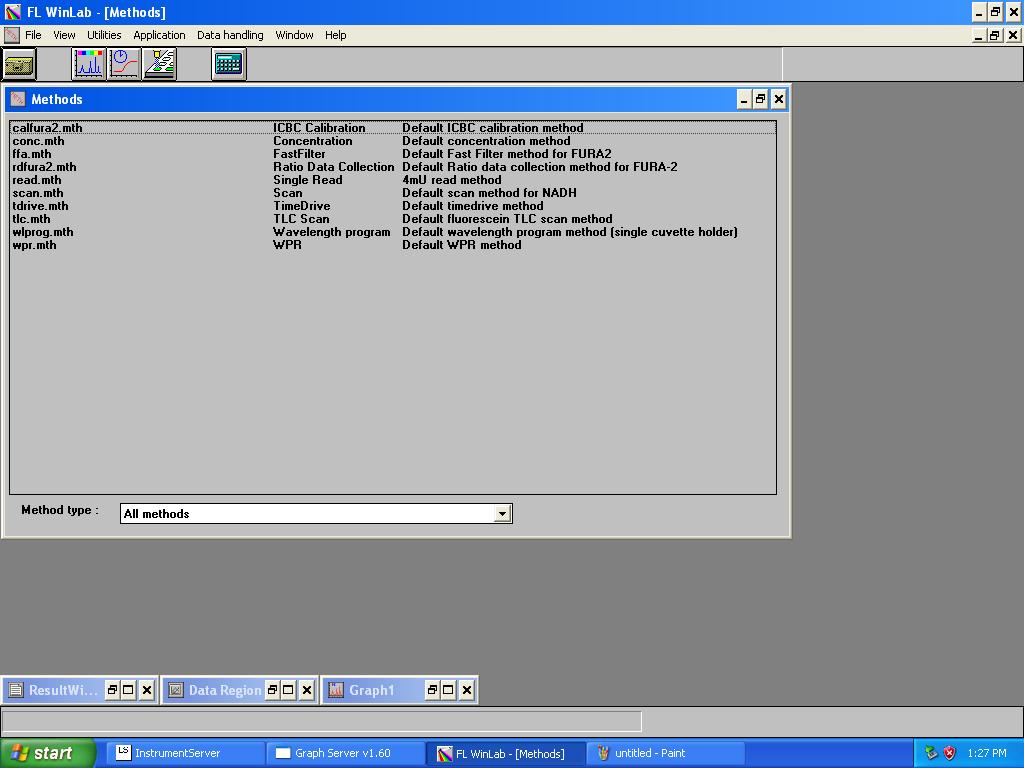
Task: Open the Application menu
Action: (159, 35)
